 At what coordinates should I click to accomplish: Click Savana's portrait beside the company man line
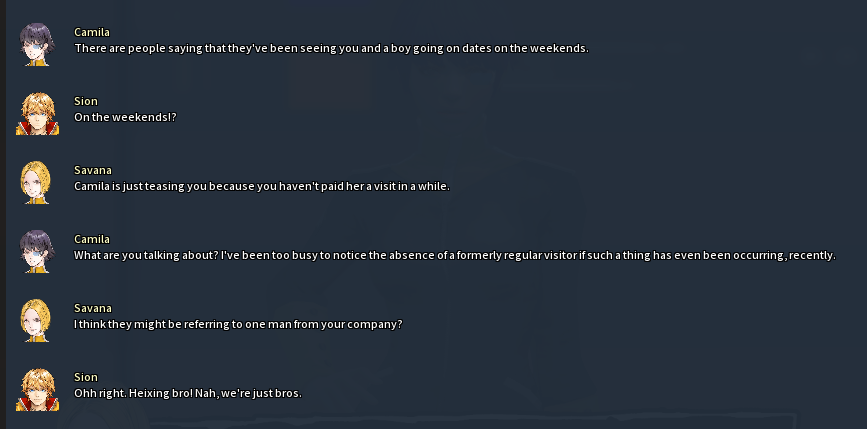point(37,320)
